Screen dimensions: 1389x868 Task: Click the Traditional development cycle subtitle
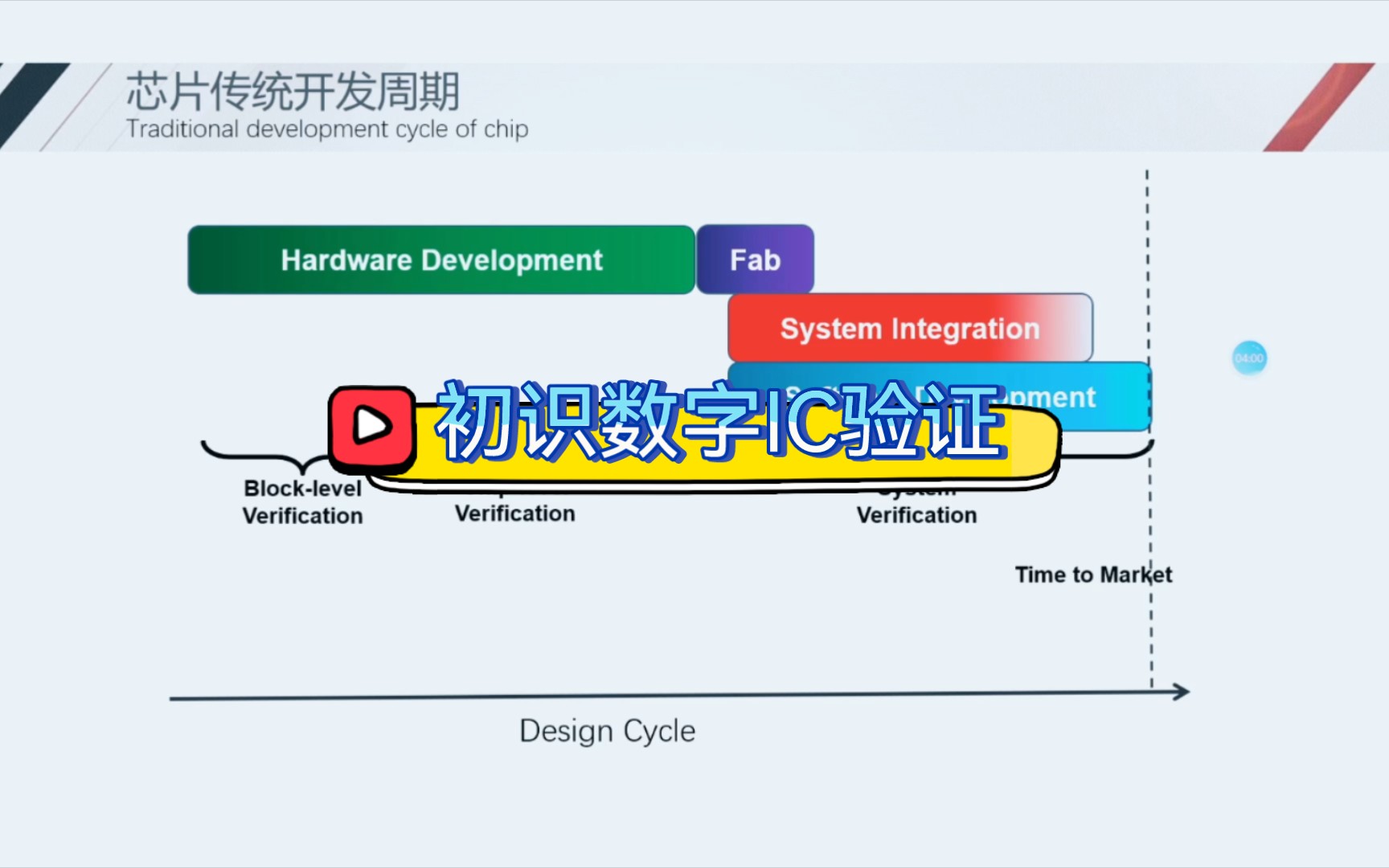click(326, 129)
